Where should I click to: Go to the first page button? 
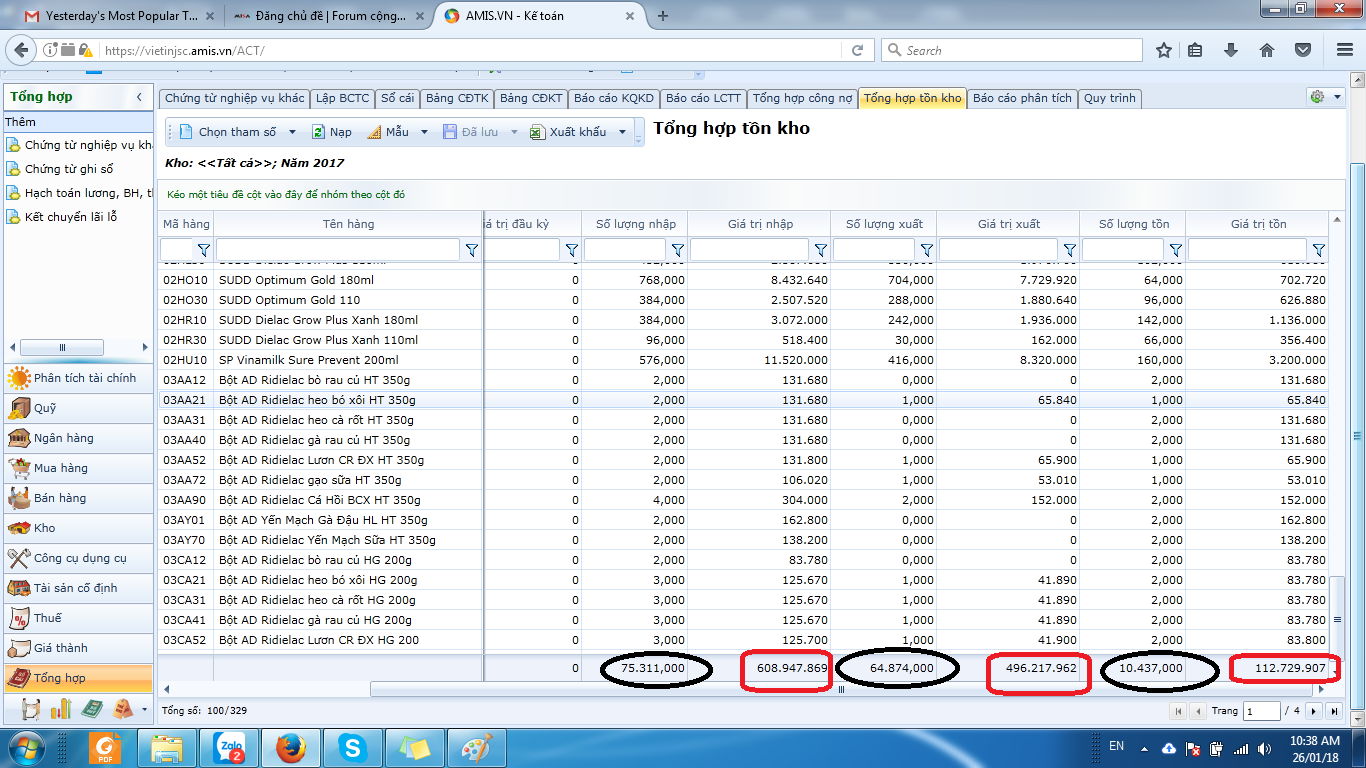[x=1177, y=711]
